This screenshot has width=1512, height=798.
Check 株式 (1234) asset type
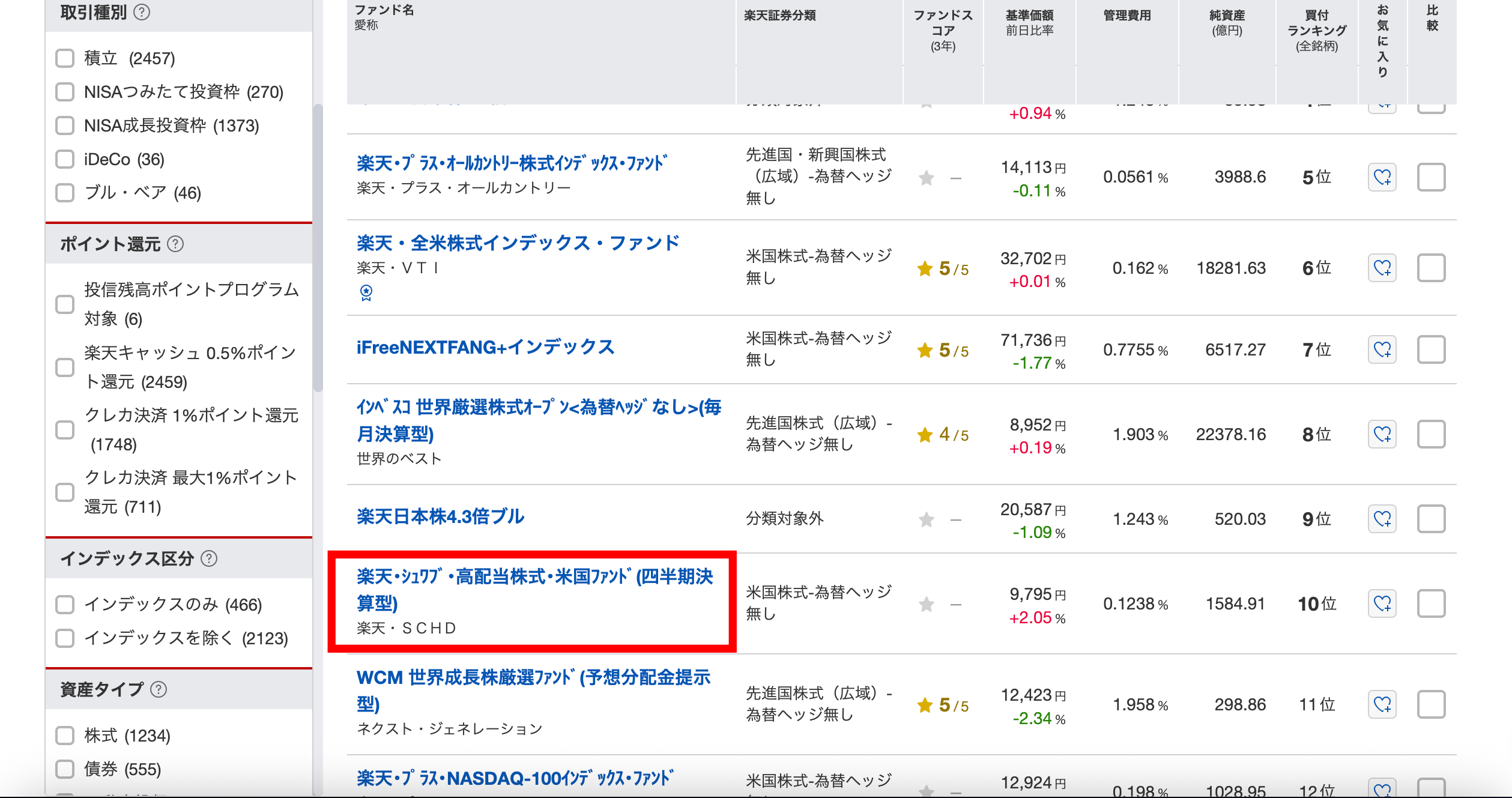(x=65, y=736)
